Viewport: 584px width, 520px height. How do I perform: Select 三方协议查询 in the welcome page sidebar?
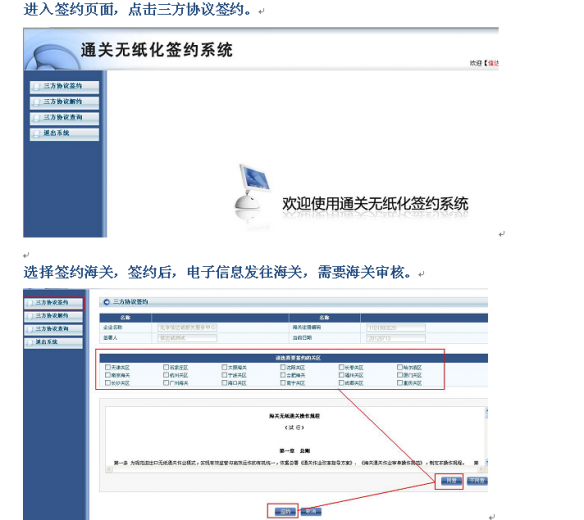pyautogui.click(x=64, y=118)
